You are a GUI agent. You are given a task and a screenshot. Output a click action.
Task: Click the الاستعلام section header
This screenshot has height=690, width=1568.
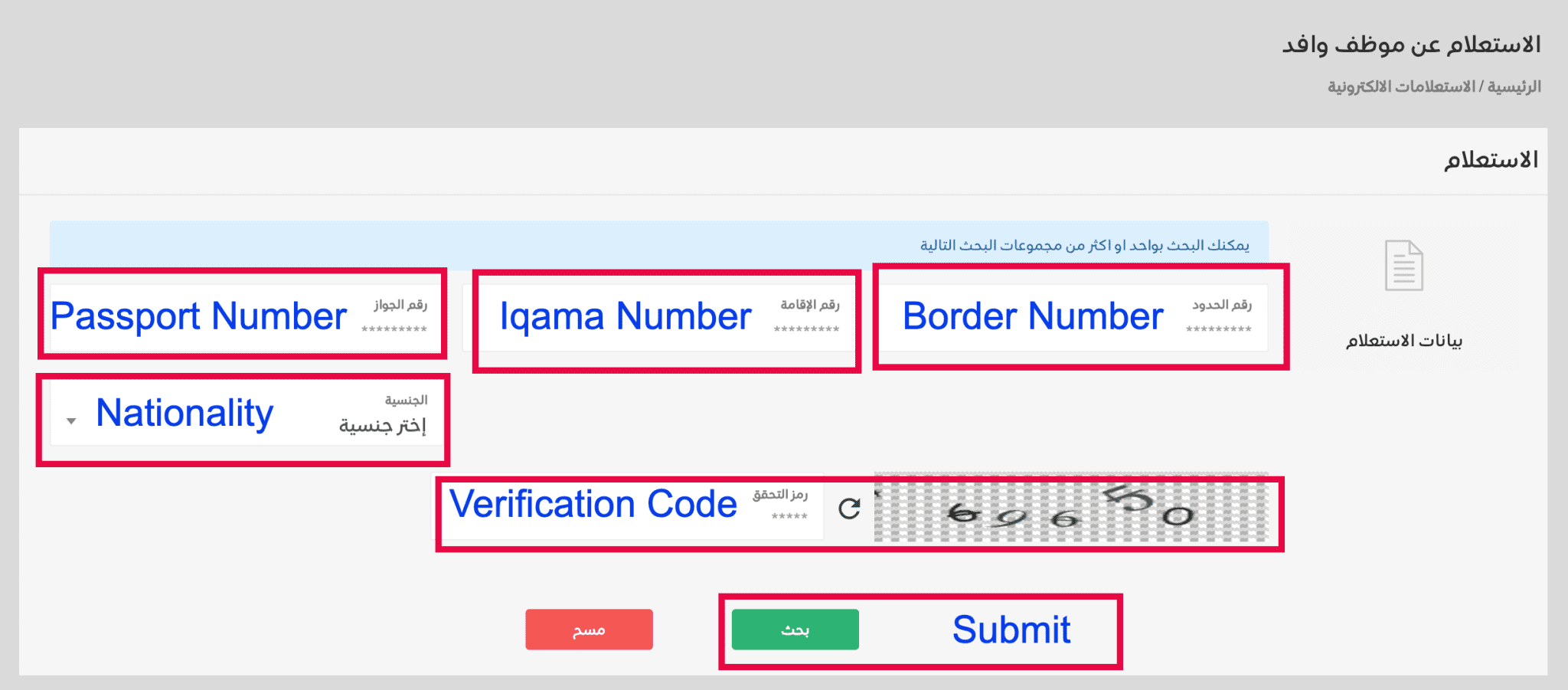(x=1490, y=160)
